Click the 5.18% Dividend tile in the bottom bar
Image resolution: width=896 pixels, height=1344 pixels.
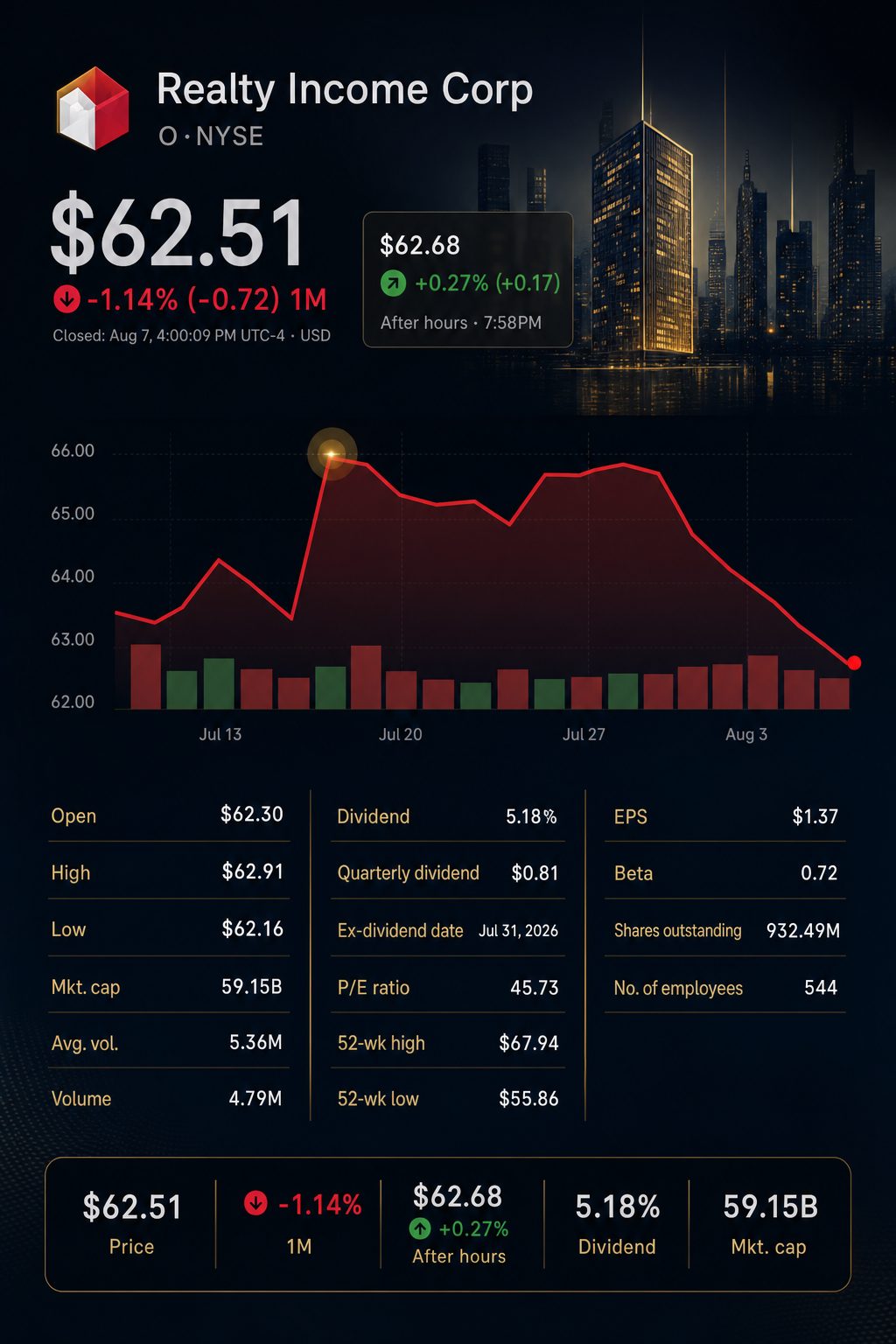[617, 1223]
